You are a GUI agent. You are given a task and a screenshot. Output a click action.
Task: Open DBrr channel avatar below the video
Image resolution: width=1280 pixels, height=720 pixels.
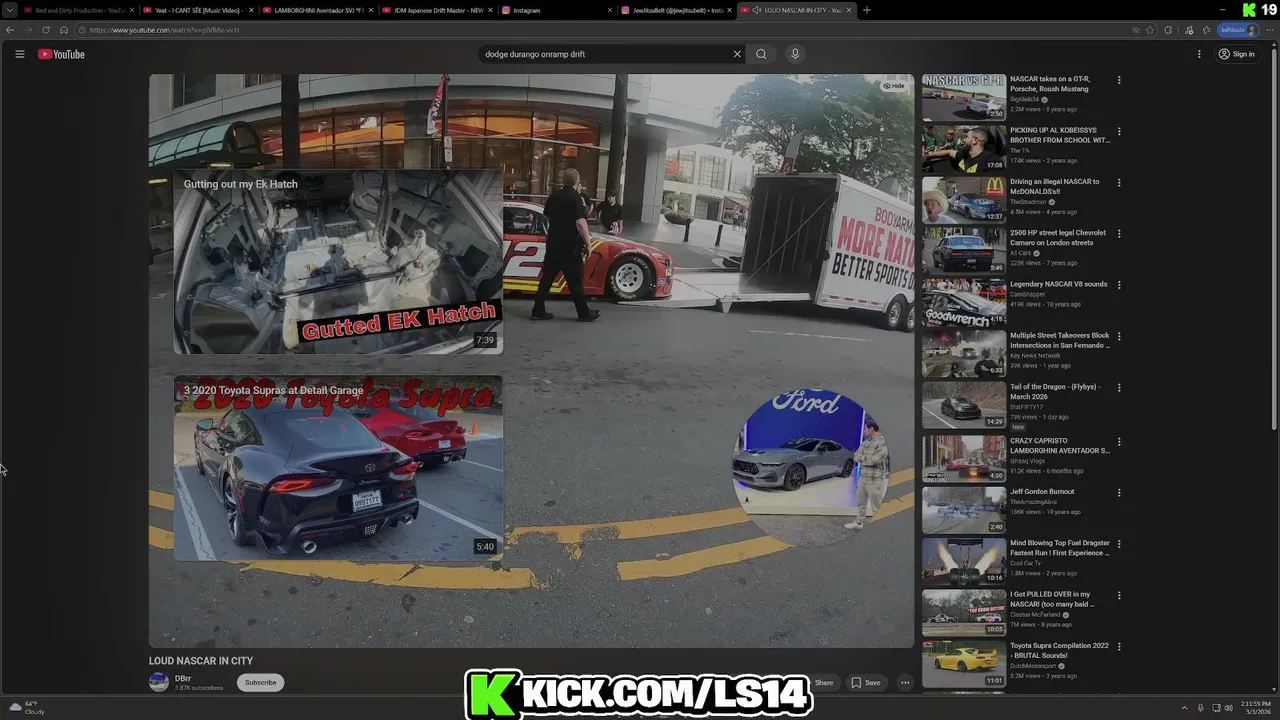[158, 682]
